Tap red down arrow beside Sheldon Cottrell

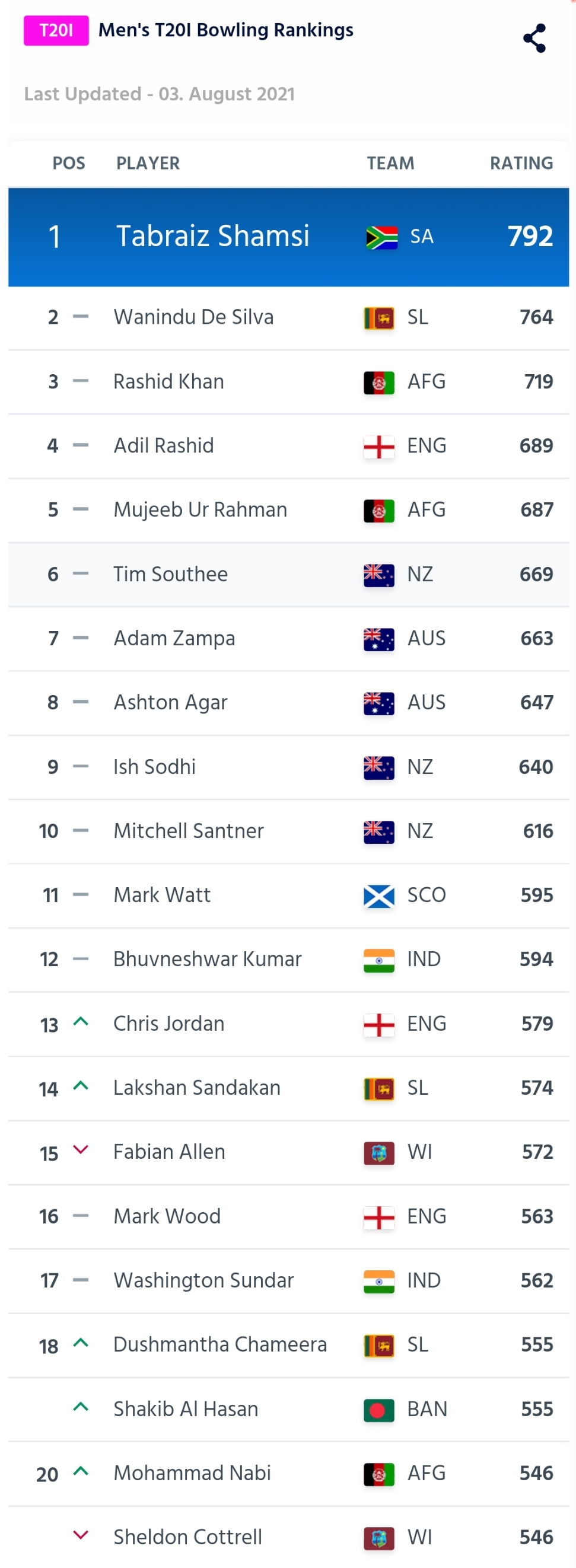(x=80, y=1535)
